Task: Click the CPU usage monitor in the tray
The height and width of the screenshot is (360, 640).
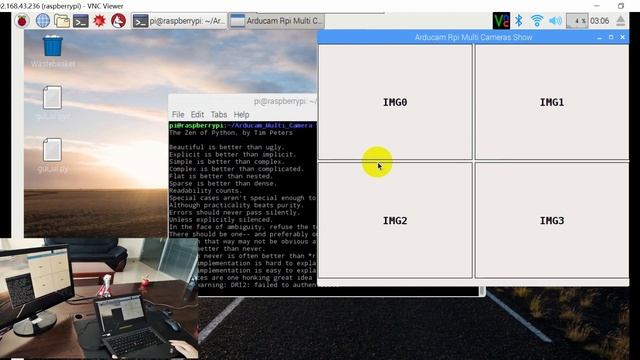Action: coord(577,21)
